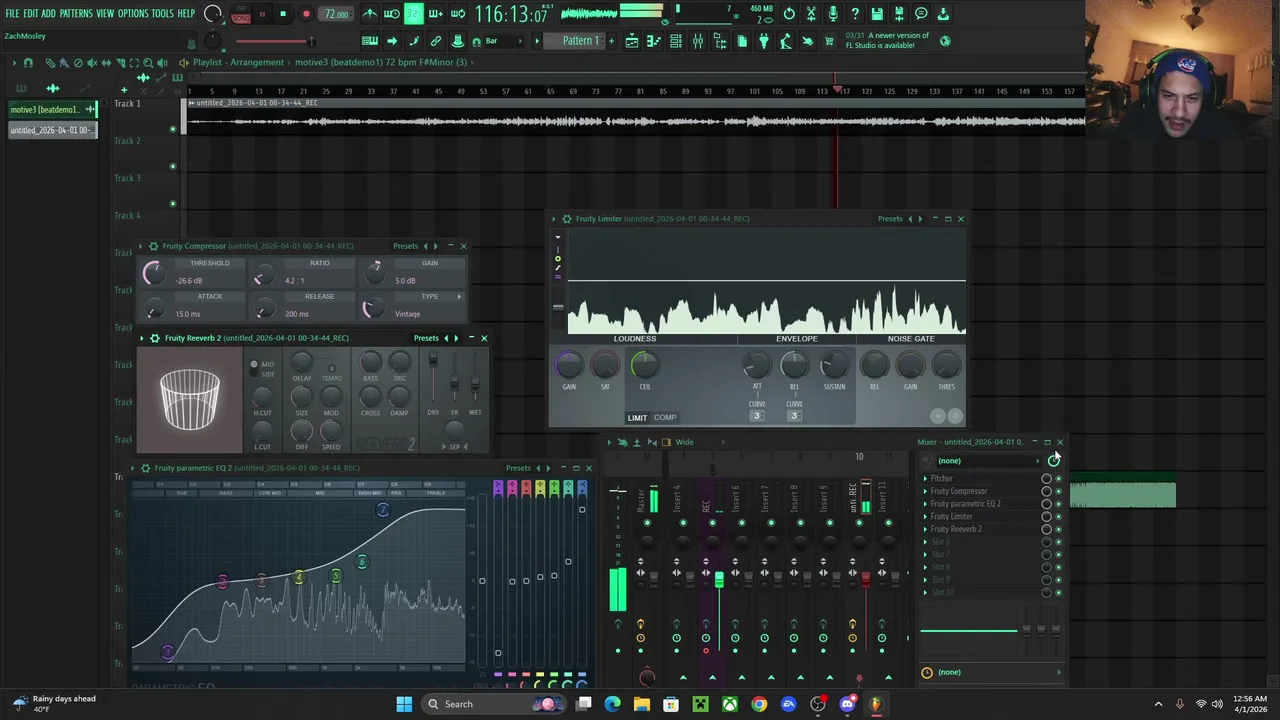This screenshot has width=1280, height=720.
Task: Open the EDIT menu
Action: [30, 14]
